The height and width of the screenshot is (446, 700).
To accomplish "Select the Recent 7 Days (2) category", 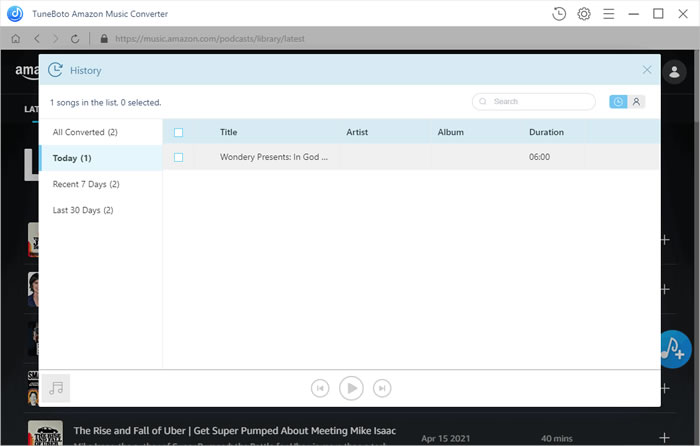I will point(100,184).
